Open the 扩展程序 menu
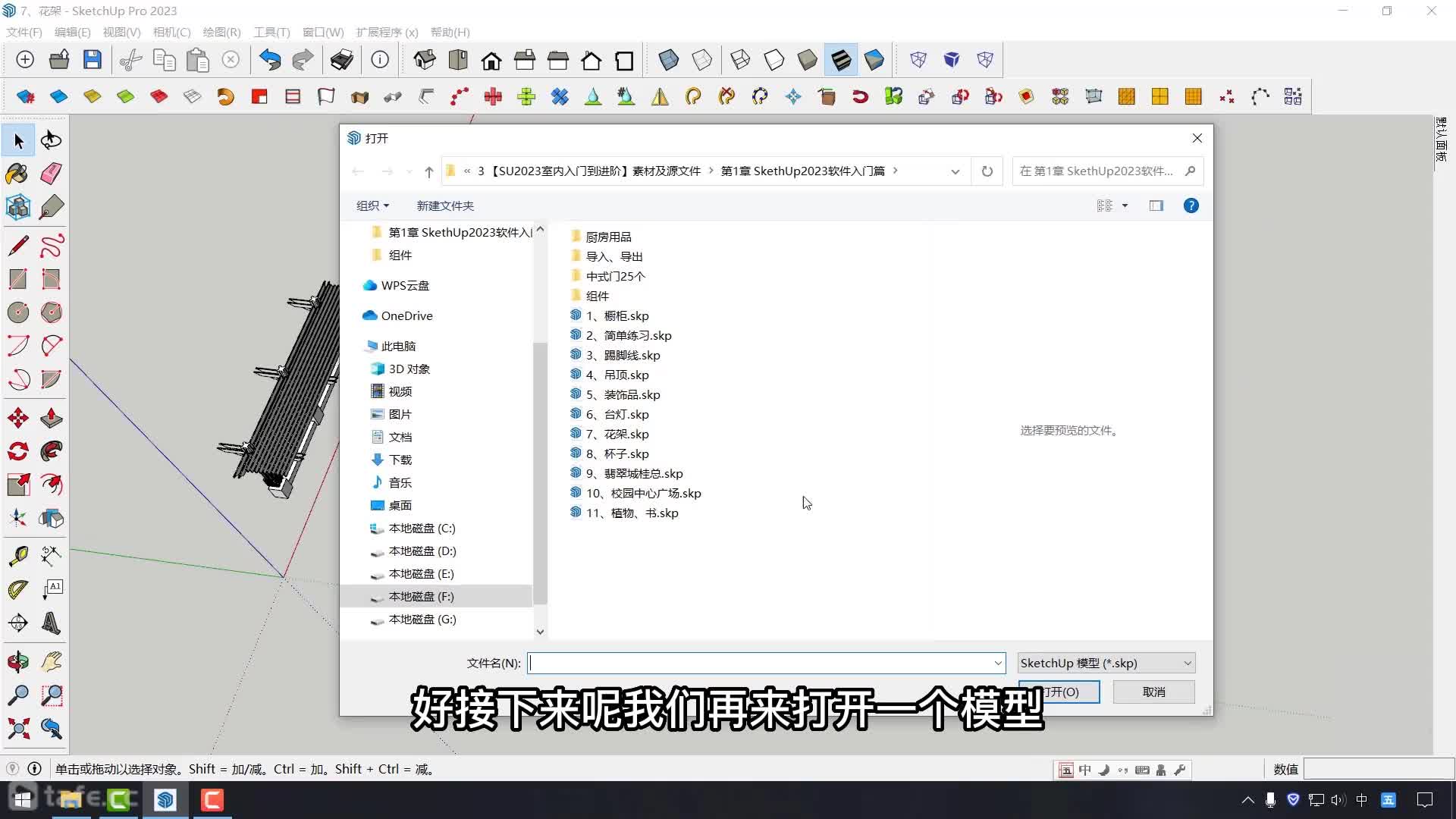Image resolution: width=1456 pixels, height=819 pixels. click(x=387, y=32)
